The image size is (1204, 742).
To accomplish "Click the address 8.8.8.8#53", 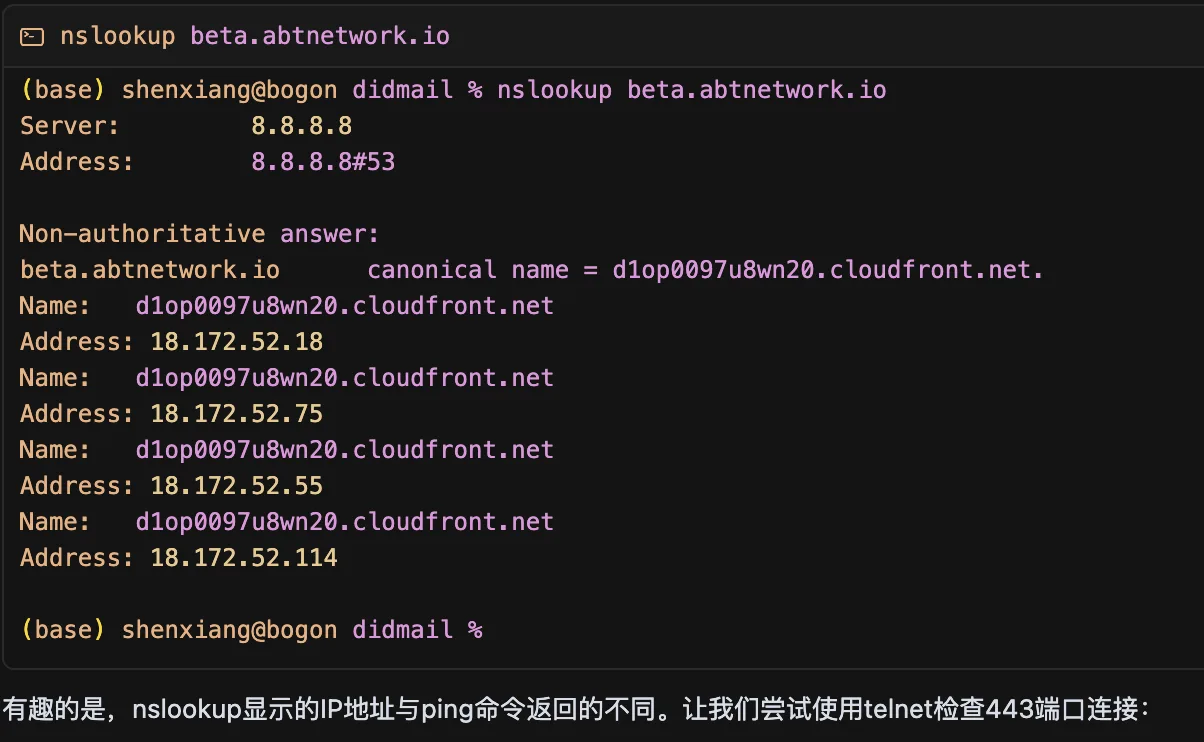I will (x=323, y=161).
